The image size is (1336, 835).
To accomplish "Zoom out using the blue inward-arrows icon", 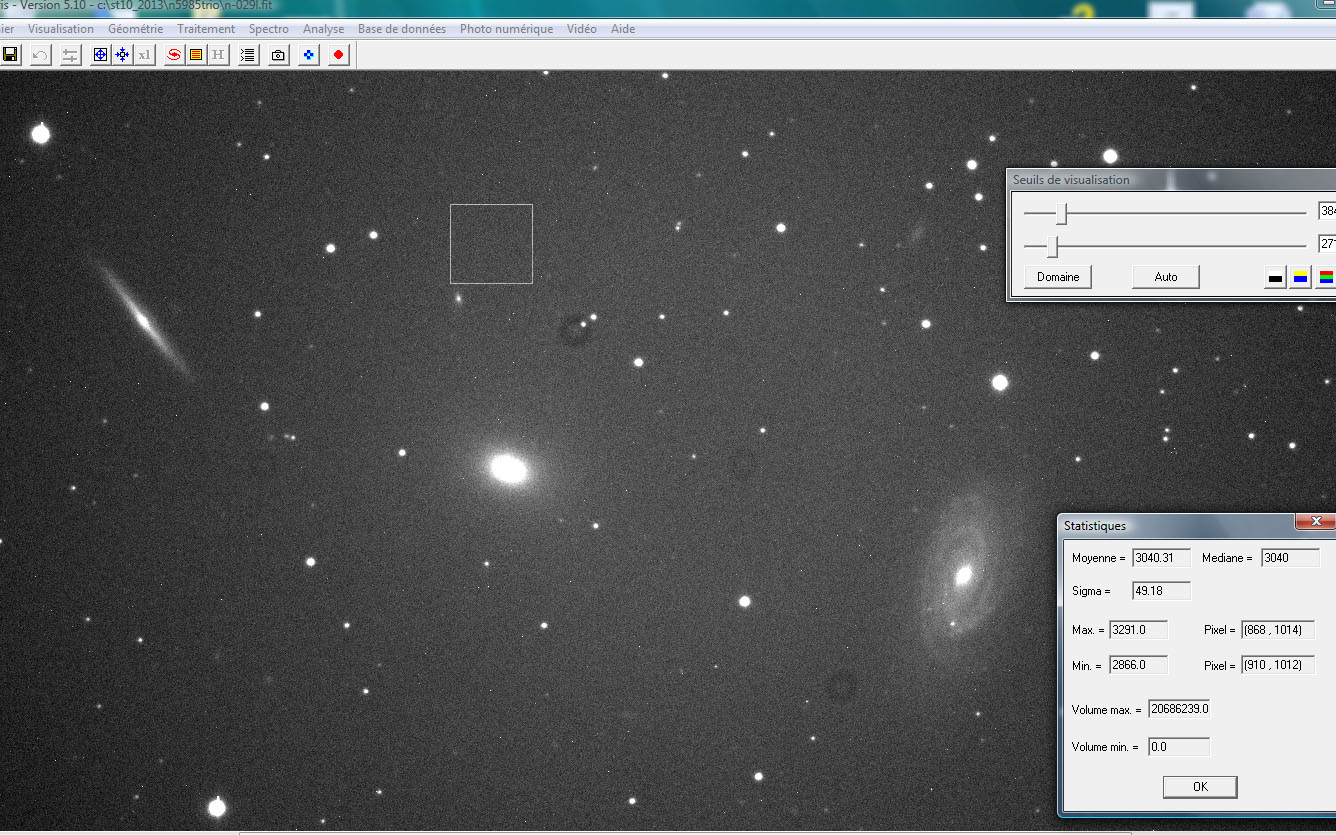I will (x=122, y=54).
